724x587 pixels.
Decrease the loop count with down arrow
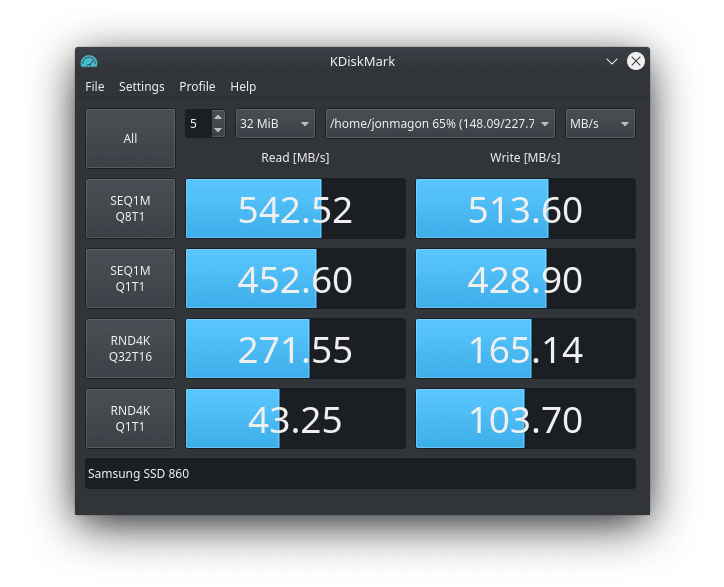(x=218, y=130)
